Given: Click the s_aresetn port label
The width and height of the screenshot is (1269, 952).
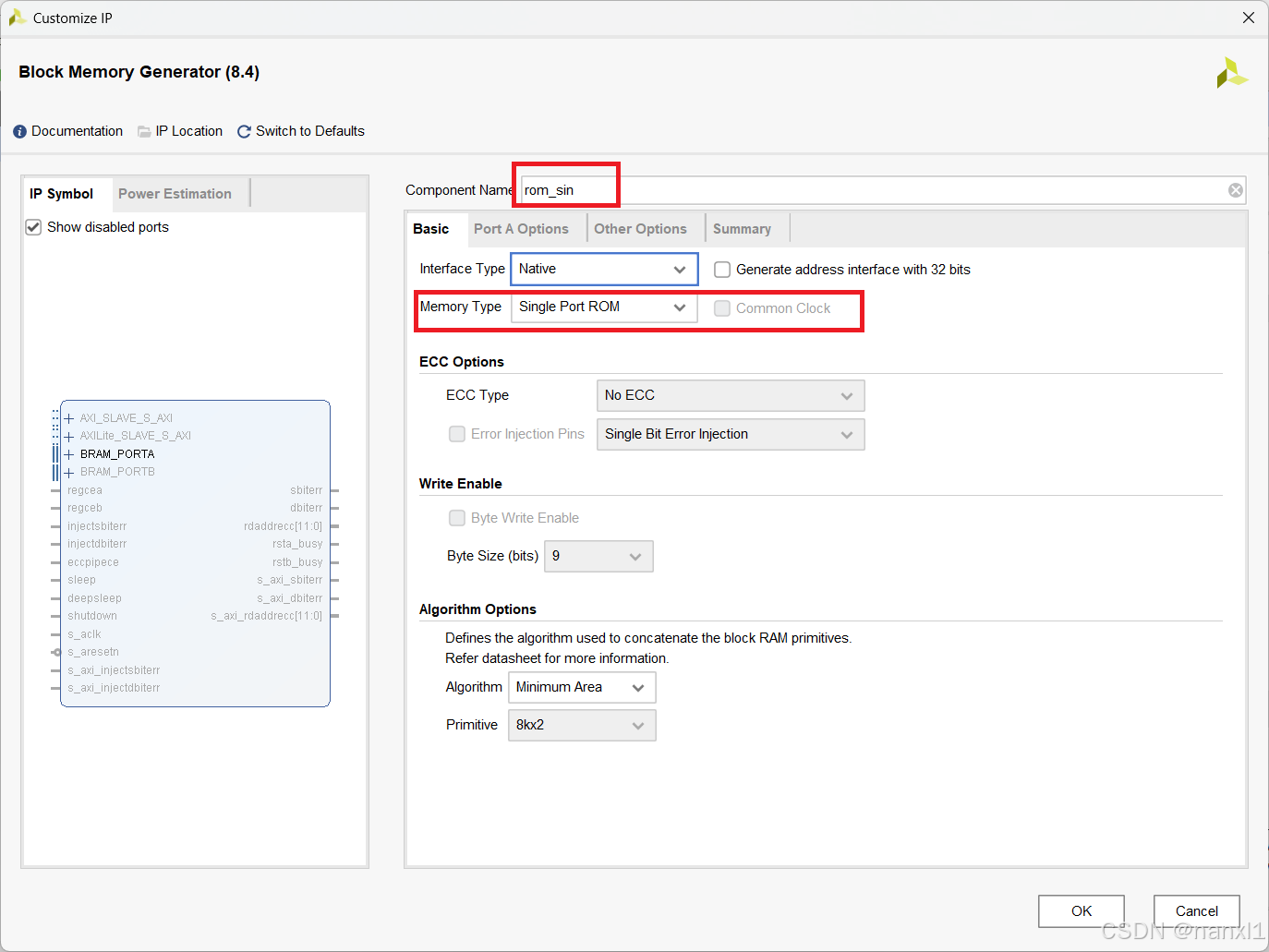Looking at the screenshot, I should tap(93, 652).
